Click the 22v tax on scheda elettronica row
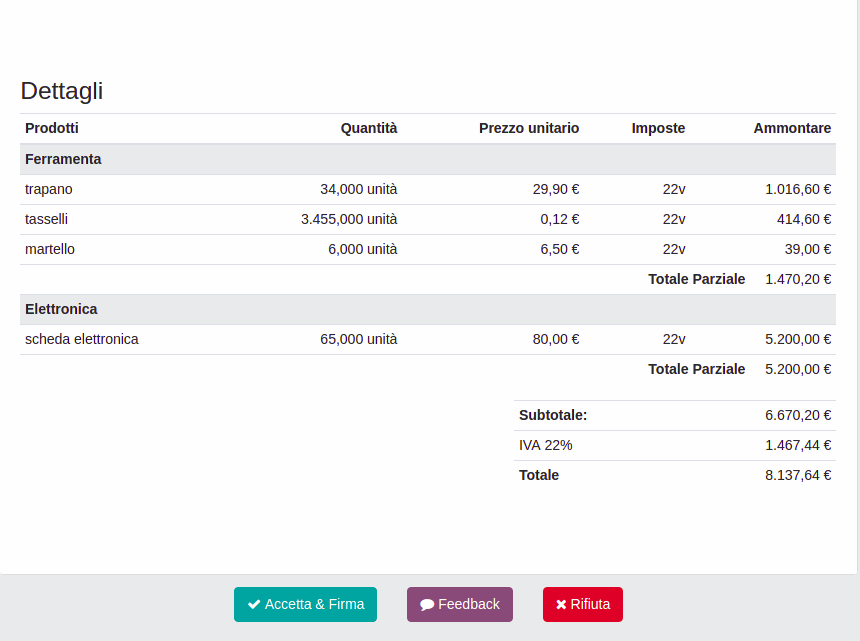The image size is (860, 641). (674, 339)
